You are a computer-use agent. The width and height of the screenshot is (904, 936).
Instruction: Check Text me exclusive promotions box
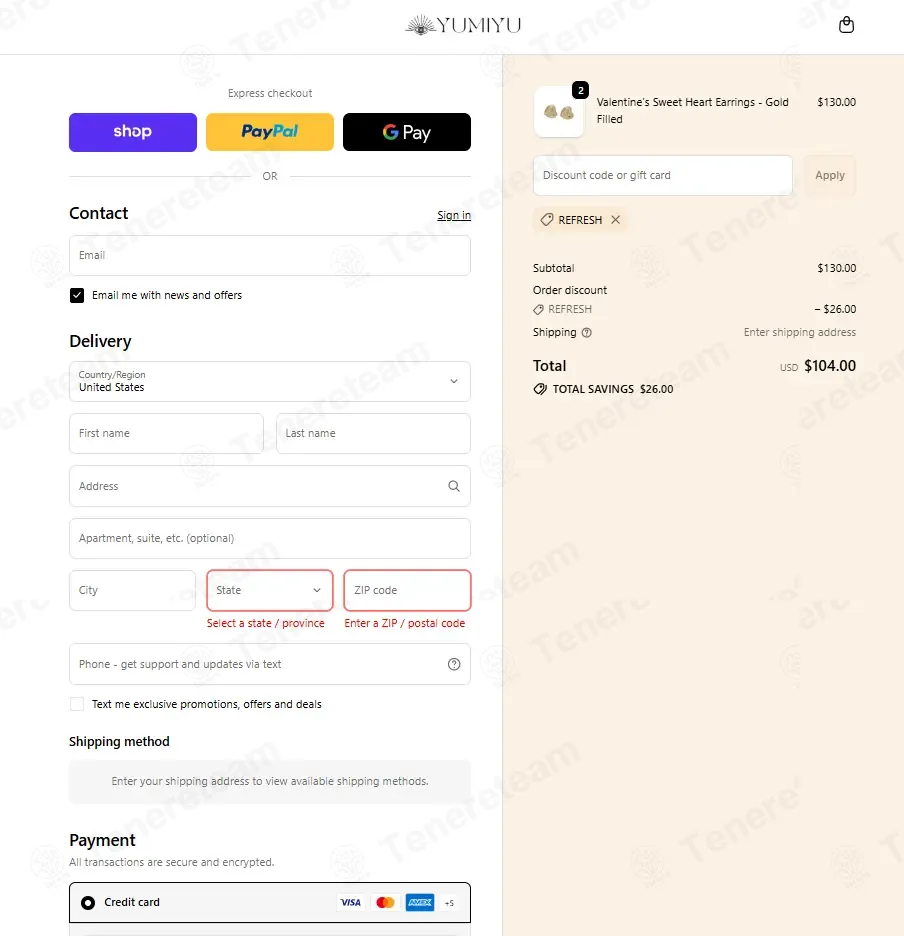77,704
